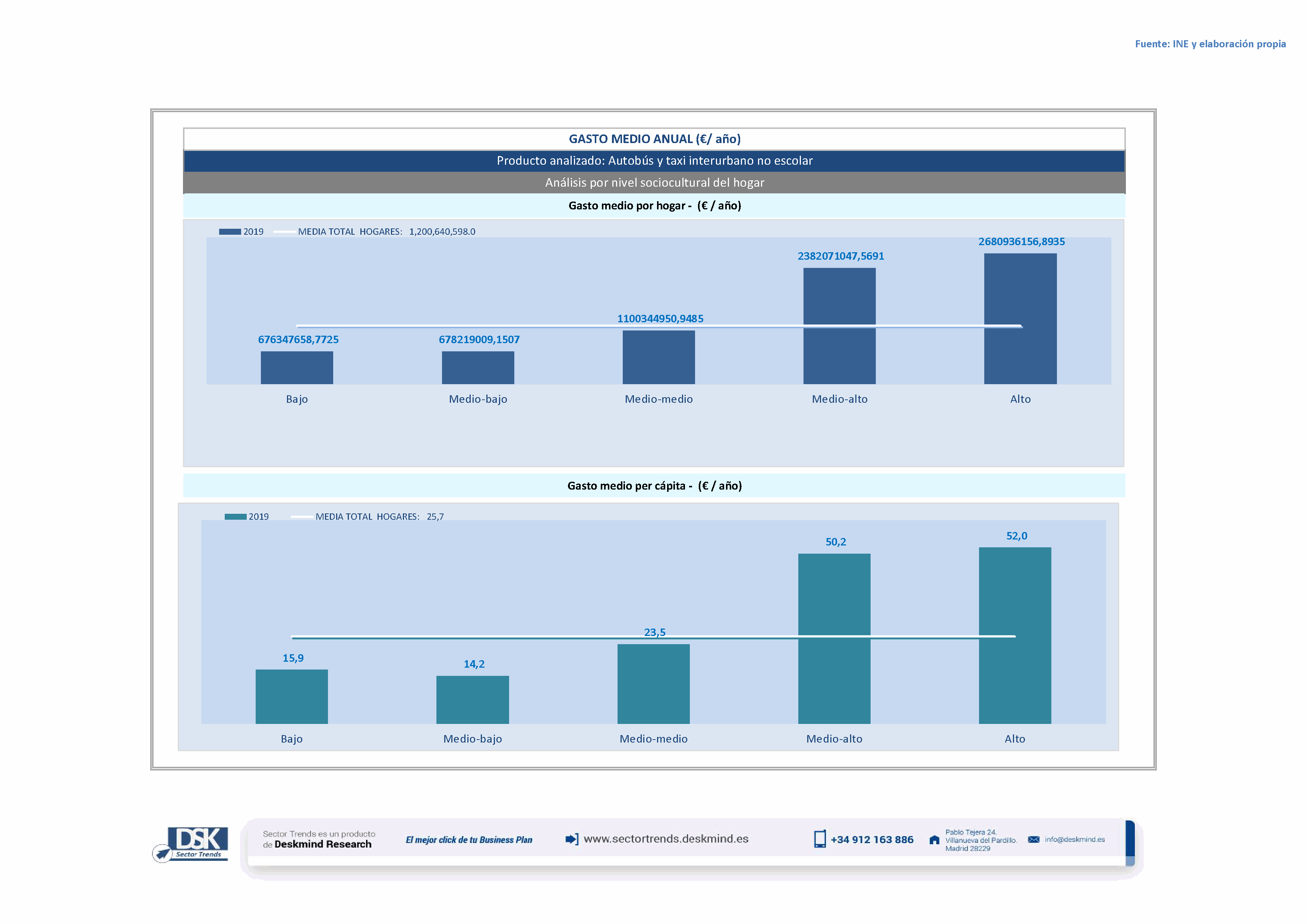Click the info@deskmind.es email link
The image size is (1307, 924).
coord(1075,840)
